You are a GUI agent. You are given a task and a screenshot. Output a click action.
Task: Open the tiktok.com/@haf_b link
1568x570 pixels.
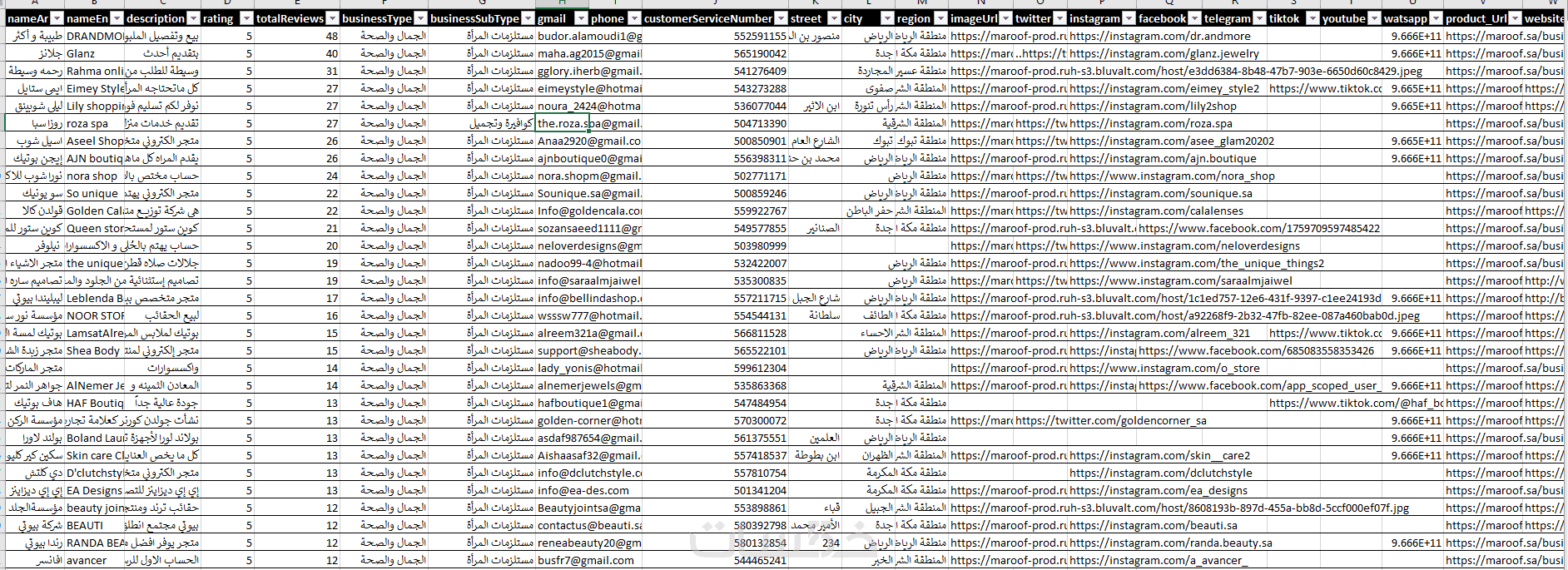tap(1357, 403)
